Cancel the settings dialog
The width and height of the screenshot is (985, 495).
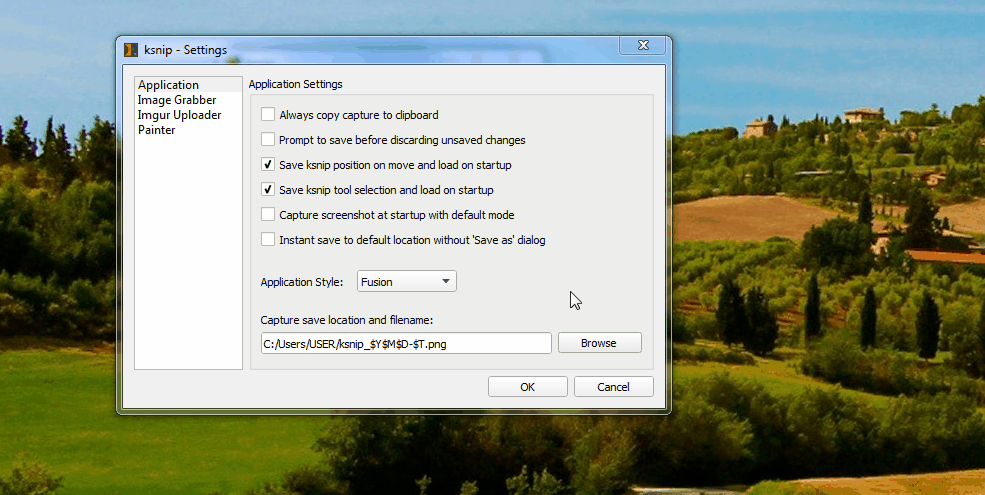(614, 387)
